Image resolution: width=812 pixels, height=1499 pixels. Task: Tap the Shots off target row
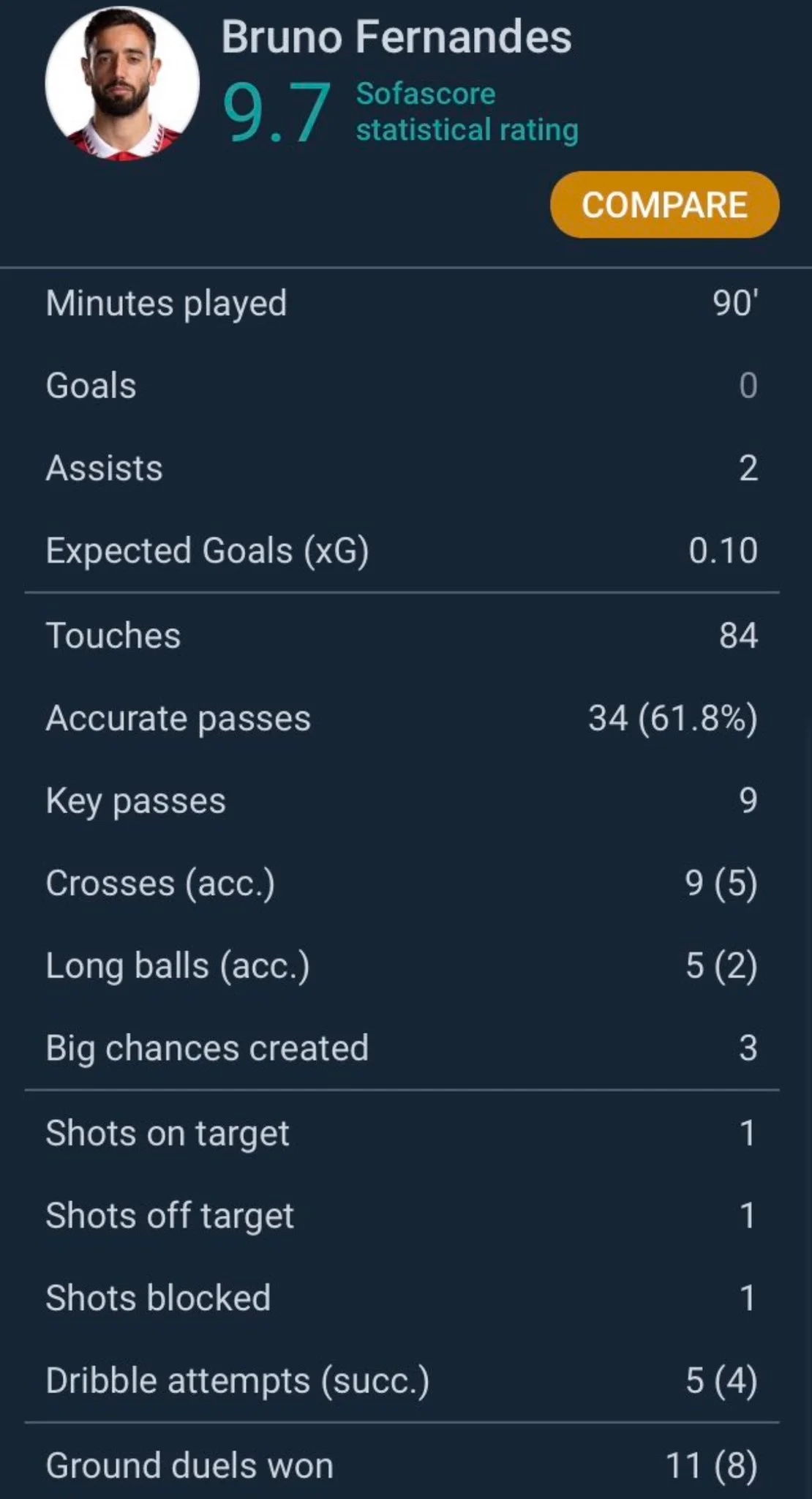402,1216
